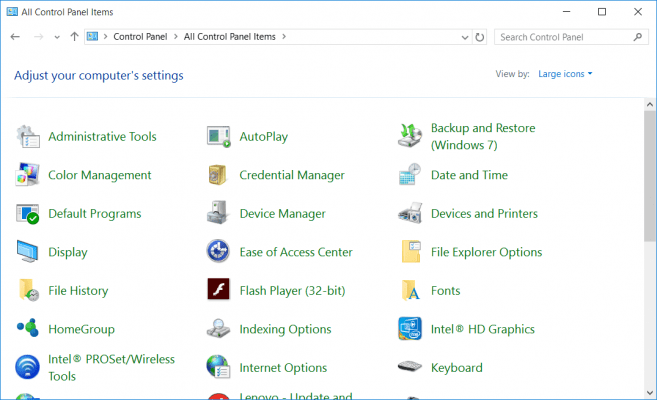657x400 pixels.
Task: Expand the address bar history dropdown
Action: coord(465,37)
